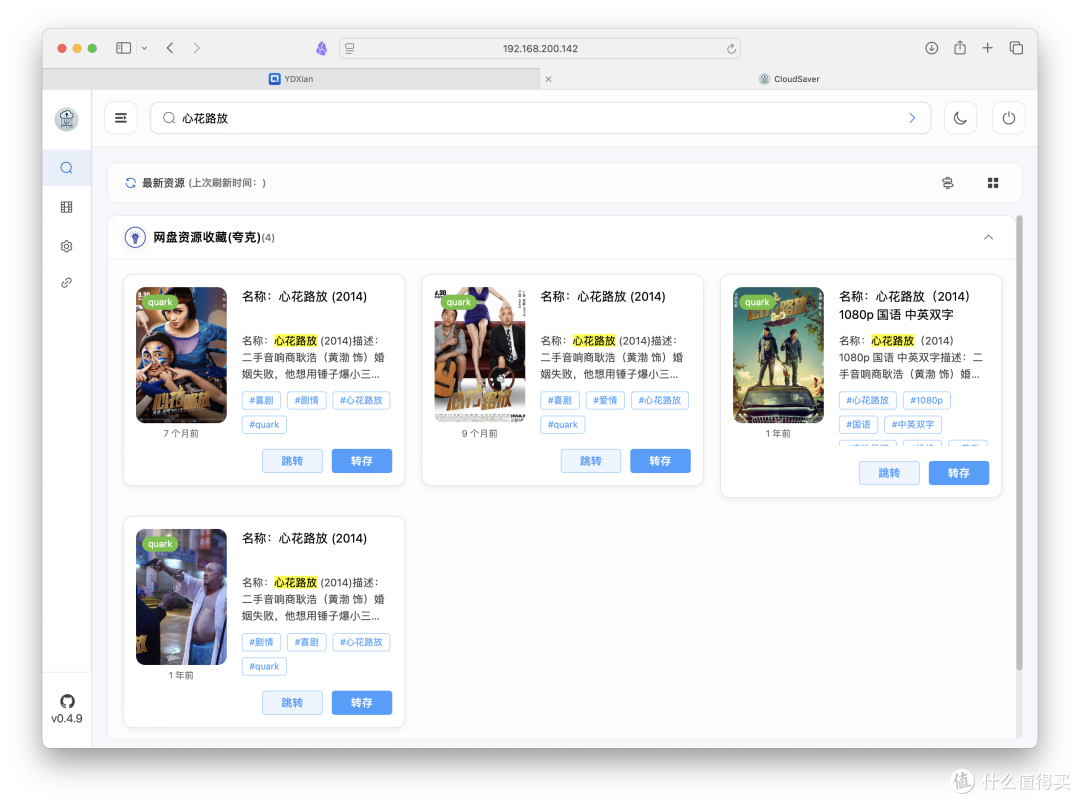Switch to grid layout using the squares icon
This screenshot has width=1080, height=804.
pyautogui.click(x=992, y=182)
